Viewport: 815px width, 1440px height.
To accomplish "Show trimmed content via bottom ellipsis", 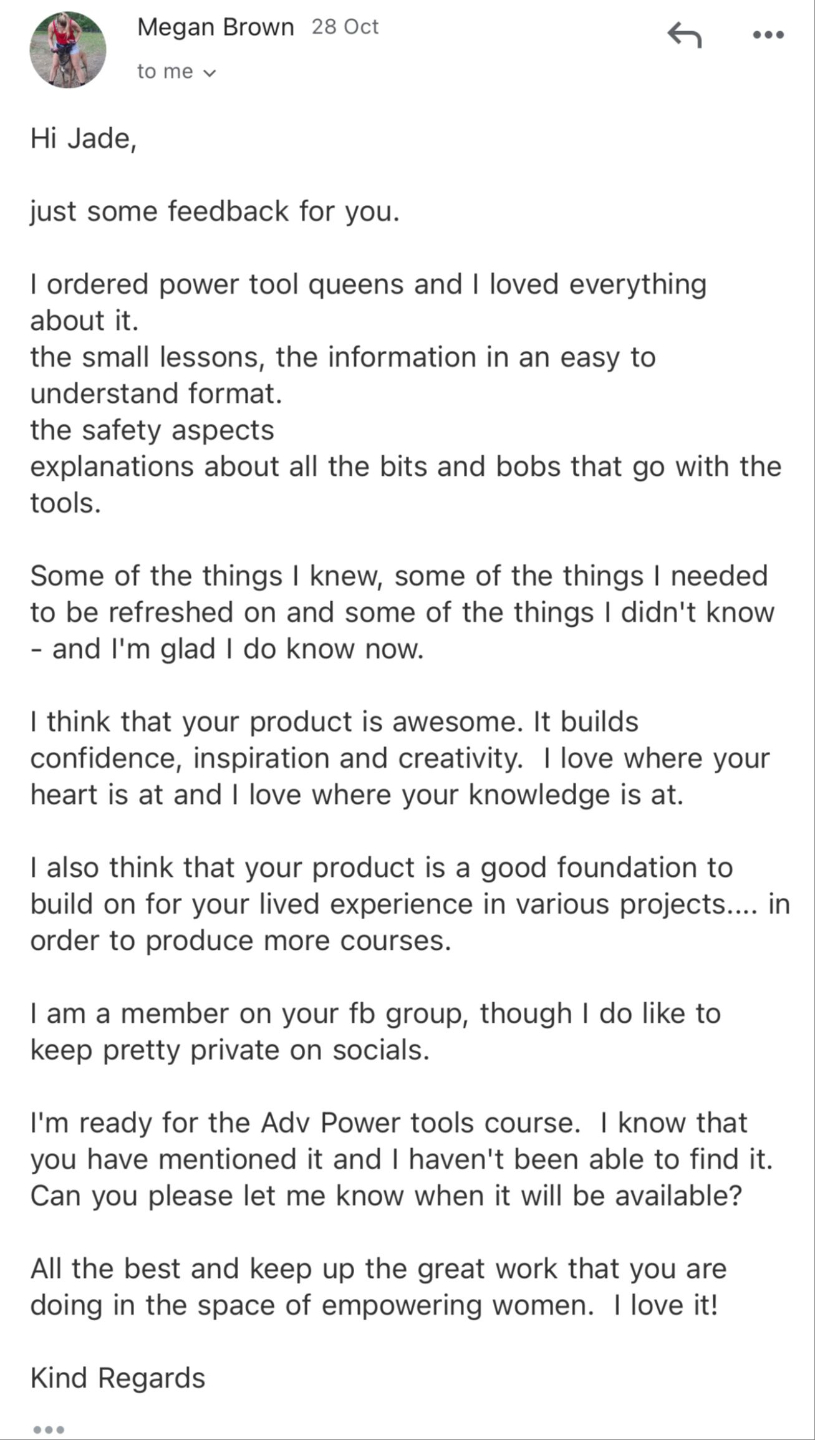I will click(x=48, y=1429).
